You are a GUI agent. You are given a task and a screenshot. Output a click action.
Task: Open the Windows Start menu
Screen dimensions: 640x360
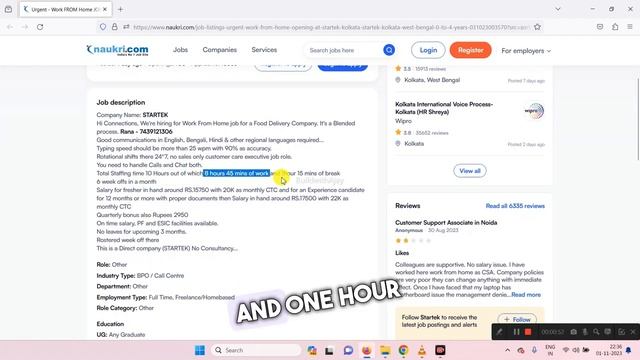pyautogui.click(x=200, y=350)
